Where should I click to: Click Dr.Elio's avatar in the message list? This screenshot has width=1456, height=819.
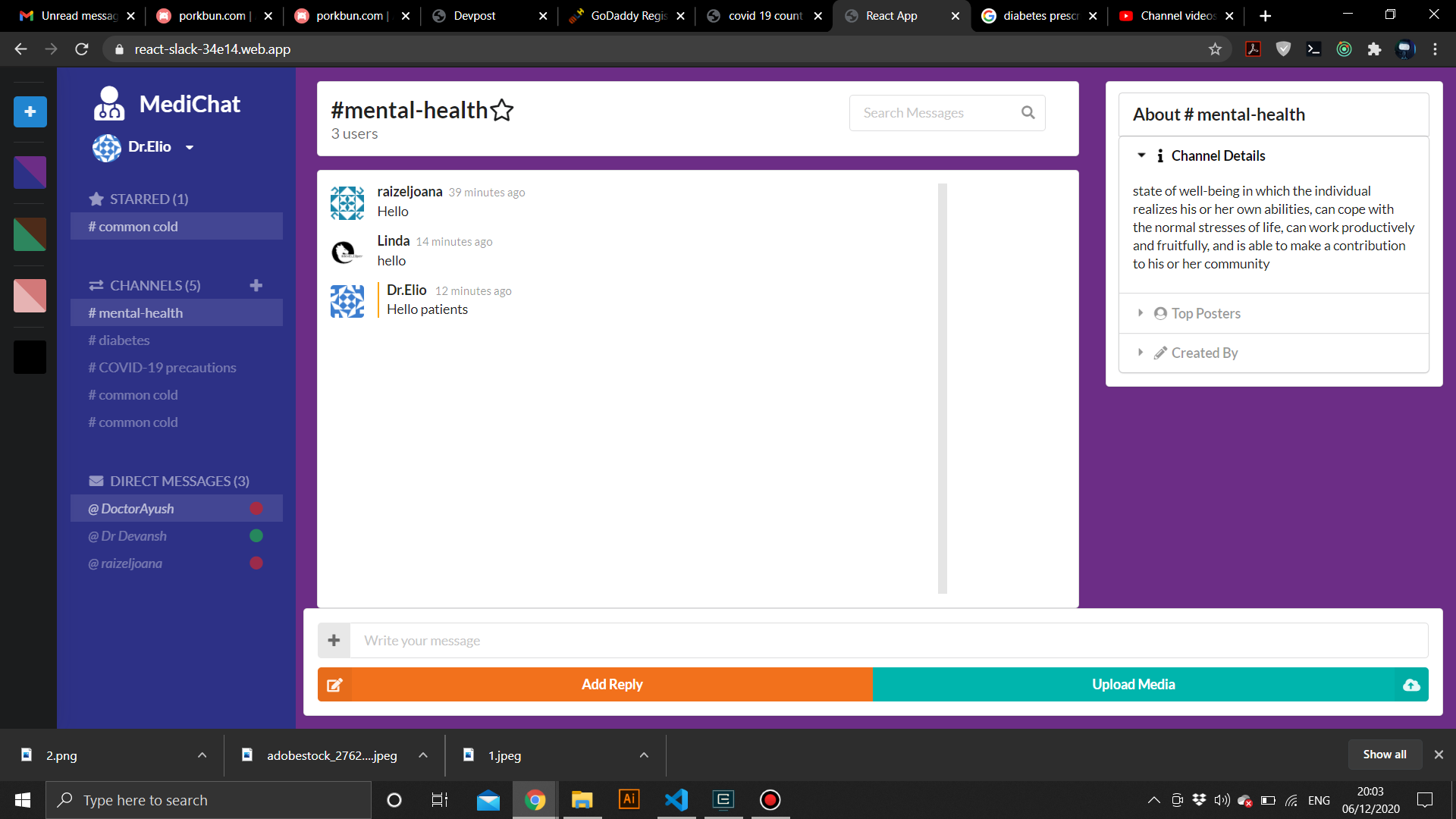tap(347, 301)
